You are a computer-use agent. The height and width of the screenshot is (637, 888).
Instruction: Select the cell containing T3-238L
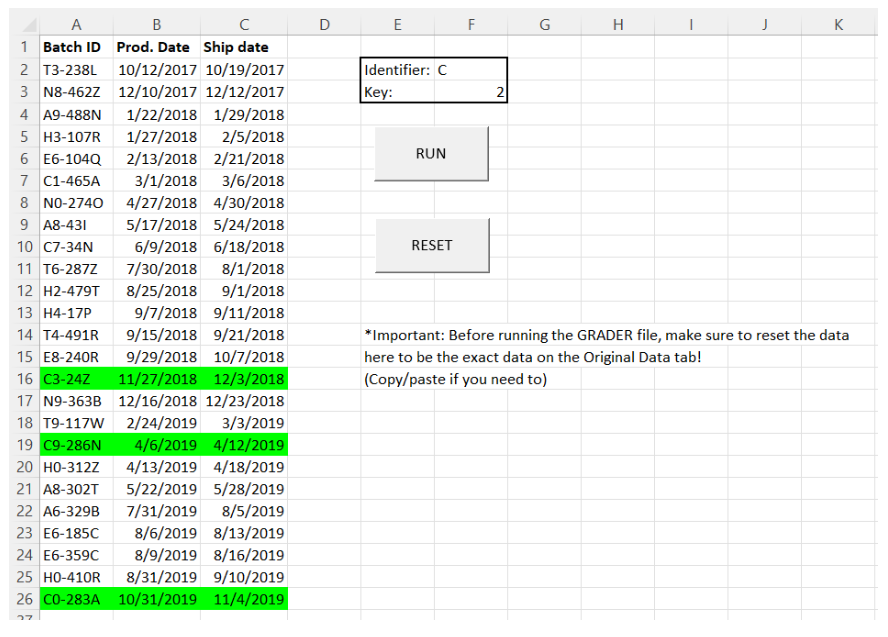tap(76, 69)
